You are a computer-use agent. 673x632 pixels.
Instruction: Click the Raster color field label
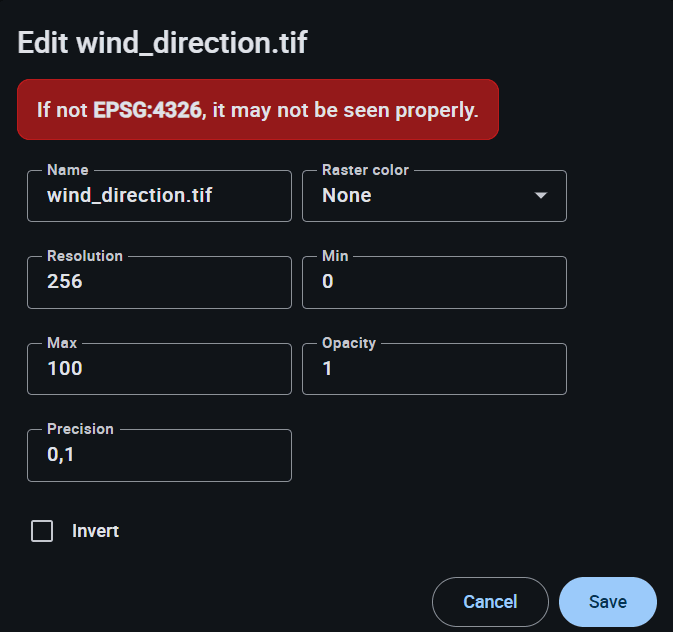[365, 170]
